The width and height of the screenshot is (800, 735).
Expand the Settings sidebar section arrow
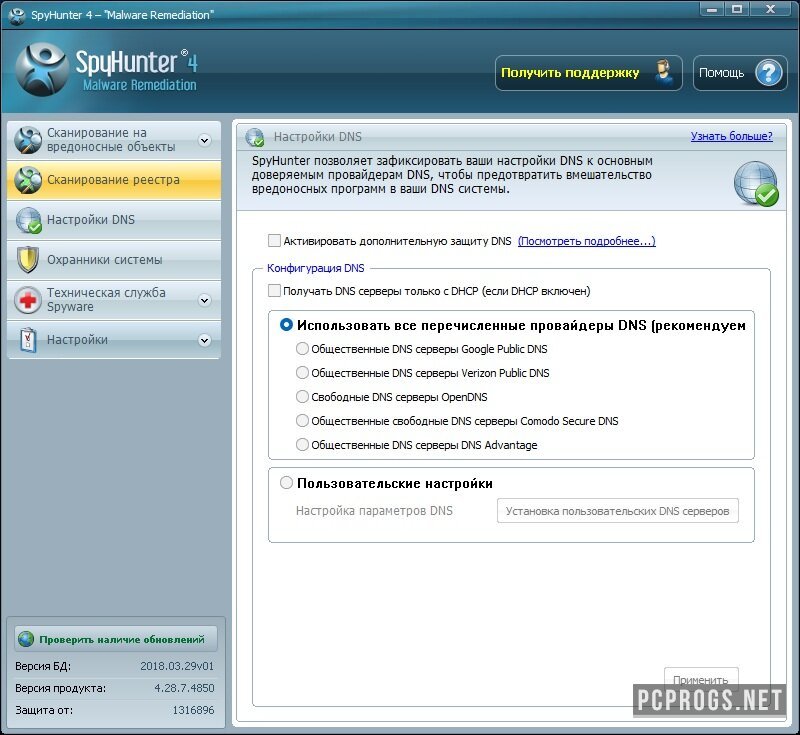tap(205, 340)
